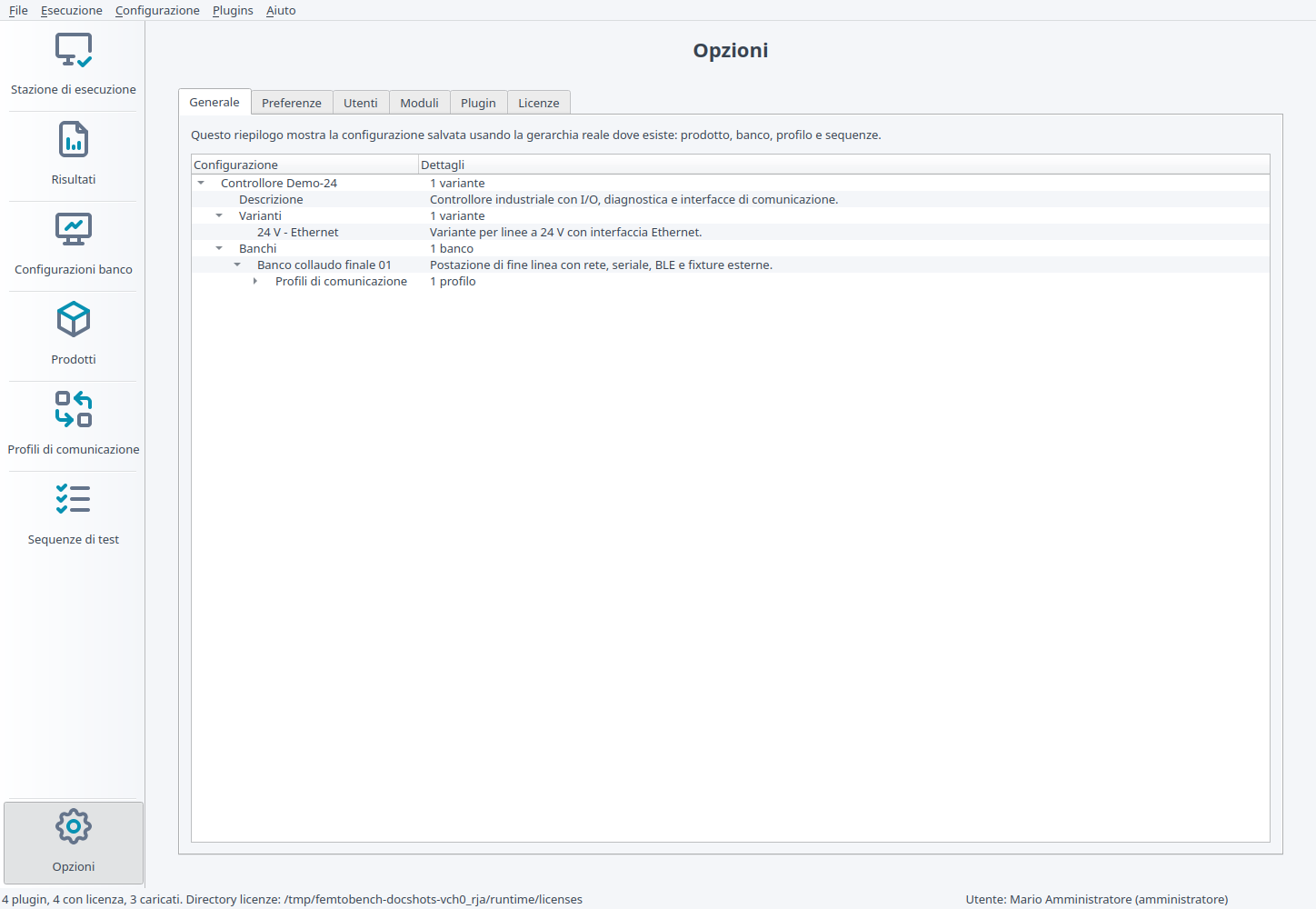Click the Utente Mario Amministratore status text
This screenshot has height=909, width=1316.
pyautogui.click(x=1097, y=899)
